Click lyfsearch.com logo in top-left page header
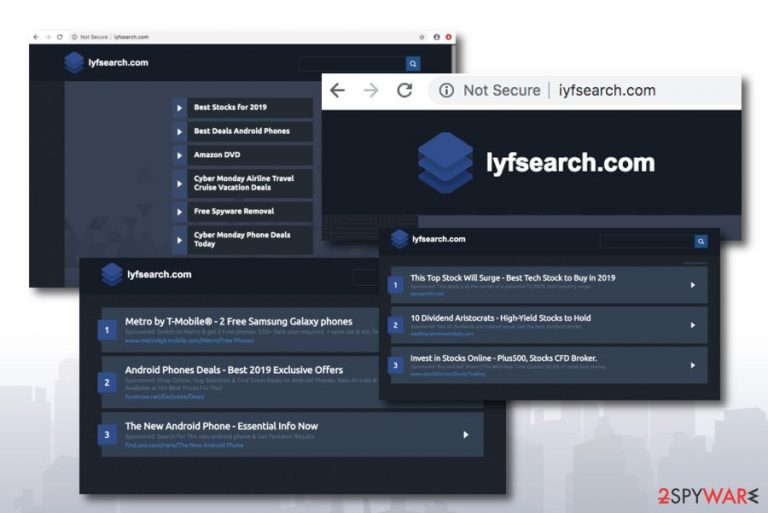 coord(106,63)
